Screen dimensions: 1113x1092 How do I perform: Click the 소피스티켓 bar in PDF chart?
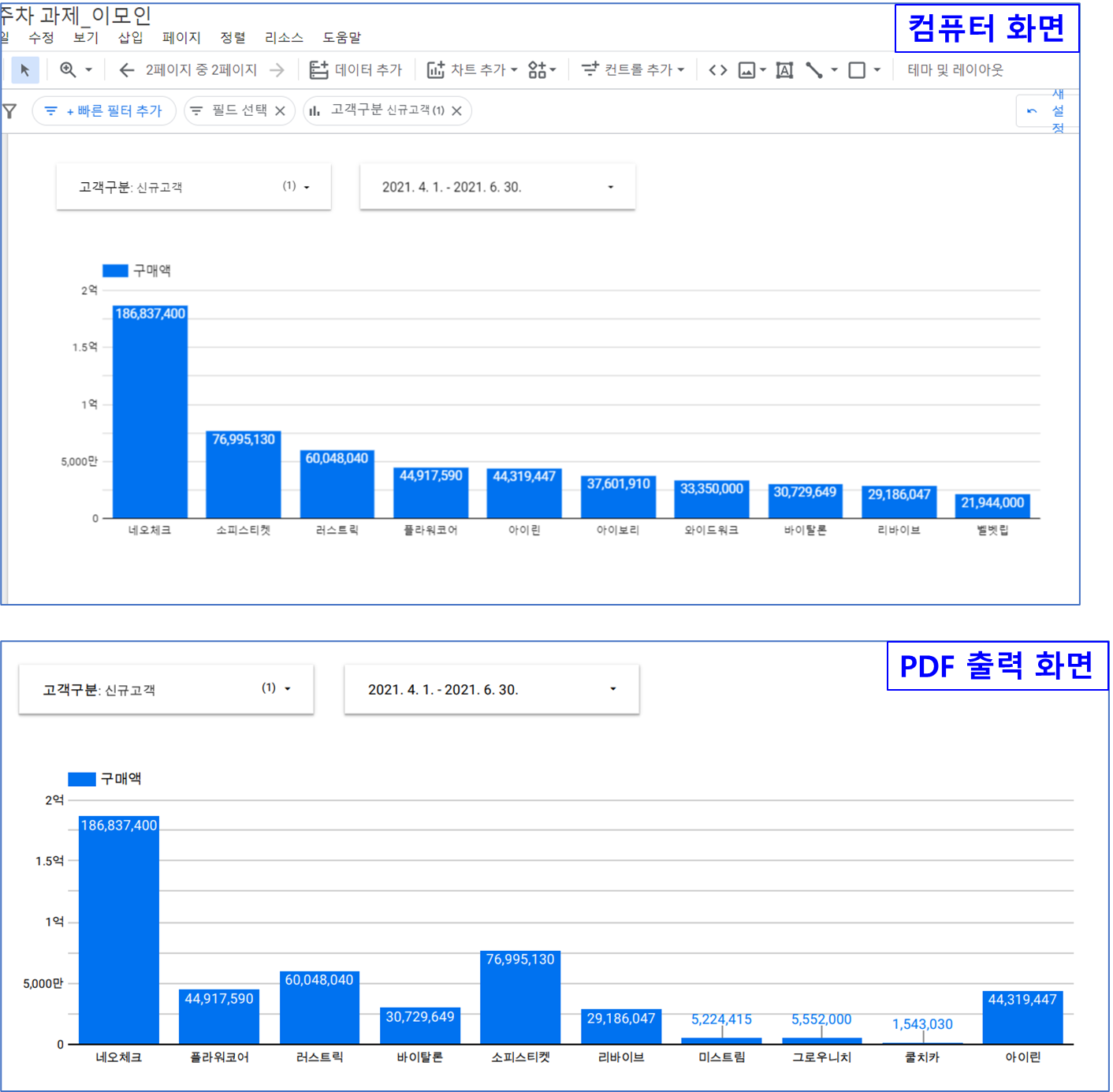pyautogui.click(x=520, y=997)
